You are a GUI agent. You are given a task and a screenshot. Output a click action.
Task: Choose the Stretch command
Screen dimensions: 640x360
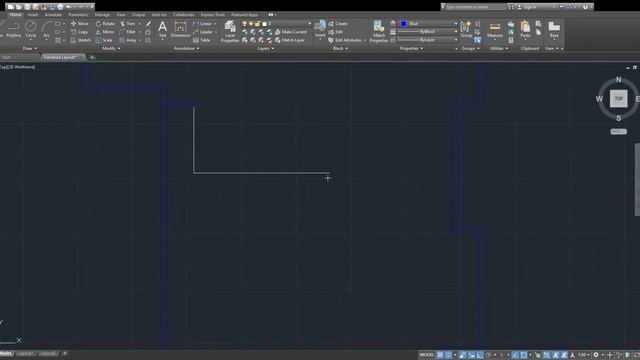click(81, 40)
